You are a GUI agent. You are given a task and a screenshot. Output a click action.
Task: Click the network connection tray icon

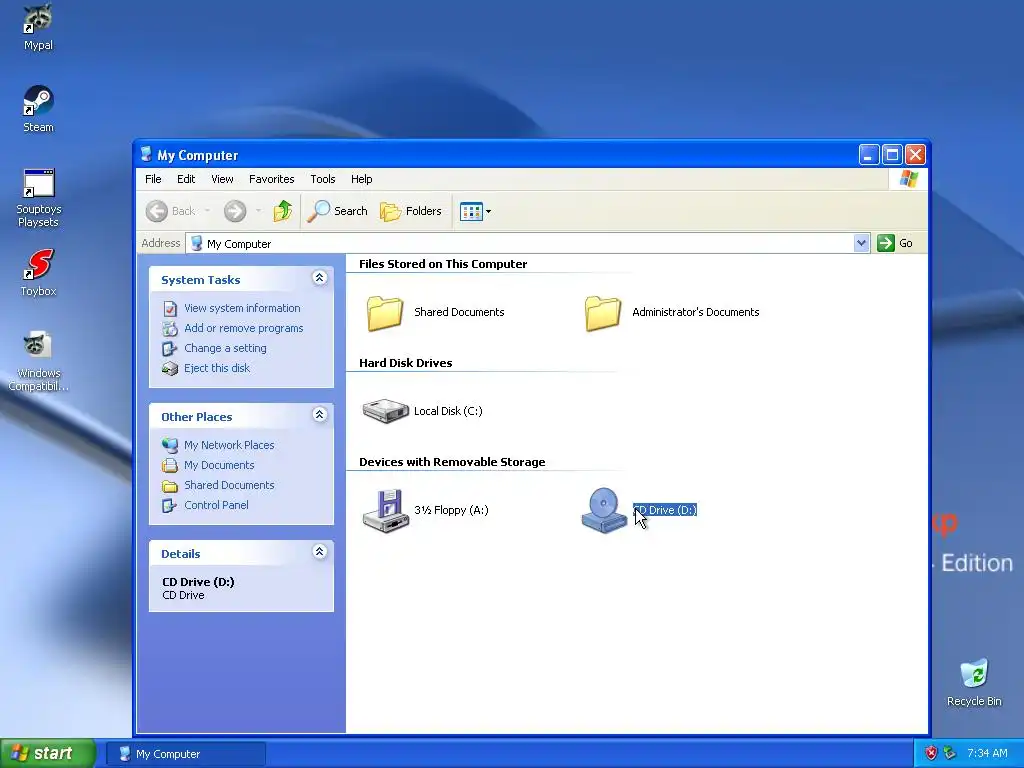point(950,753)
